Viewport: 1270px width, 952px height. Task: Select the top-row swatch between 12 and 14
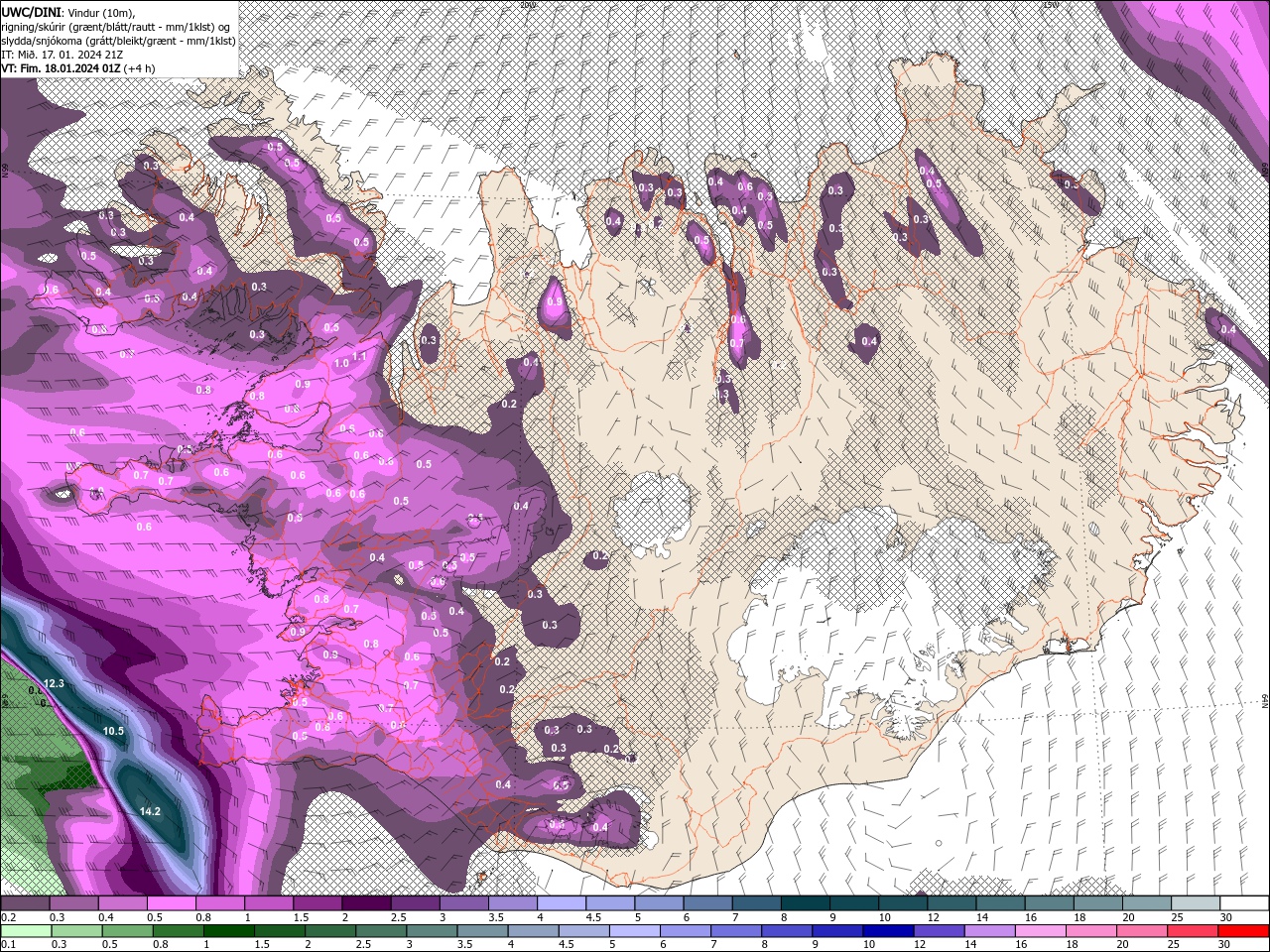(952, 903)
